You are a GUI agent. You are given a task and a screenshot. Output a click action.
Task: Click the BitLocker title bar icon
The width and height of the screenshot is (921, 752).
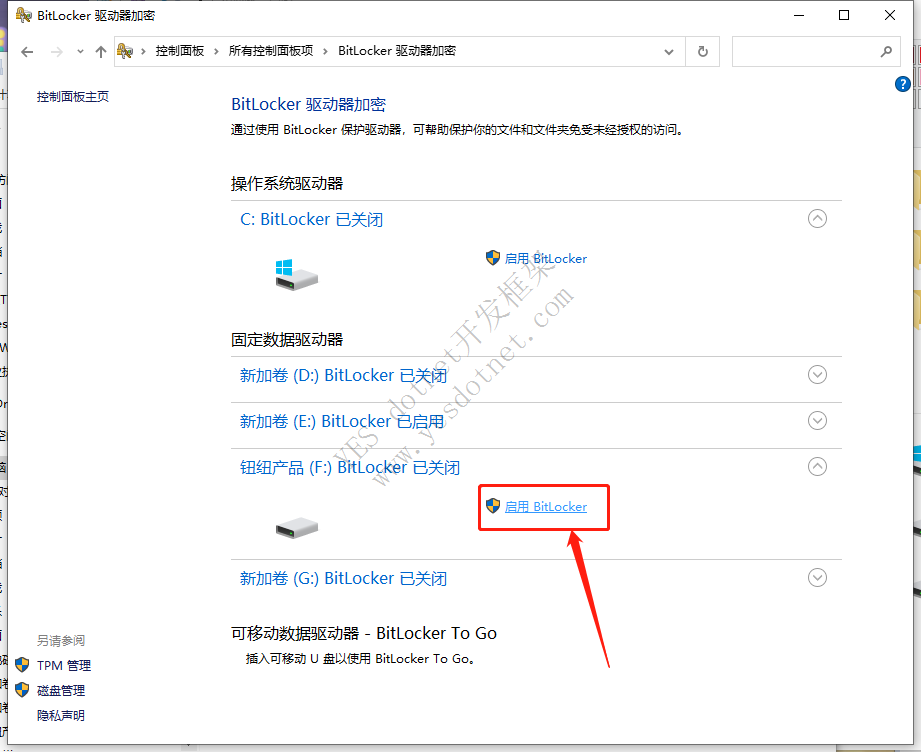[23, 15]
